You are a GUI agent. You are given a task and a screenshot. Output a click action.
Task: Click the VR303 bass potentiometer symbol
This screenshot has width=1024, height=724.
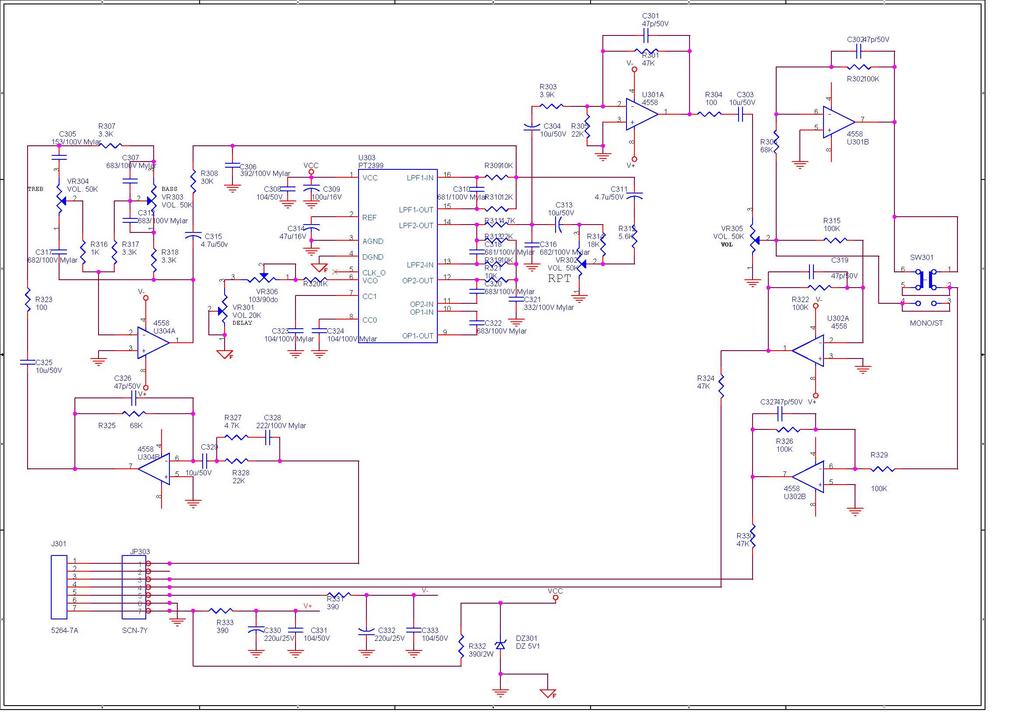(x=152, y=200)
